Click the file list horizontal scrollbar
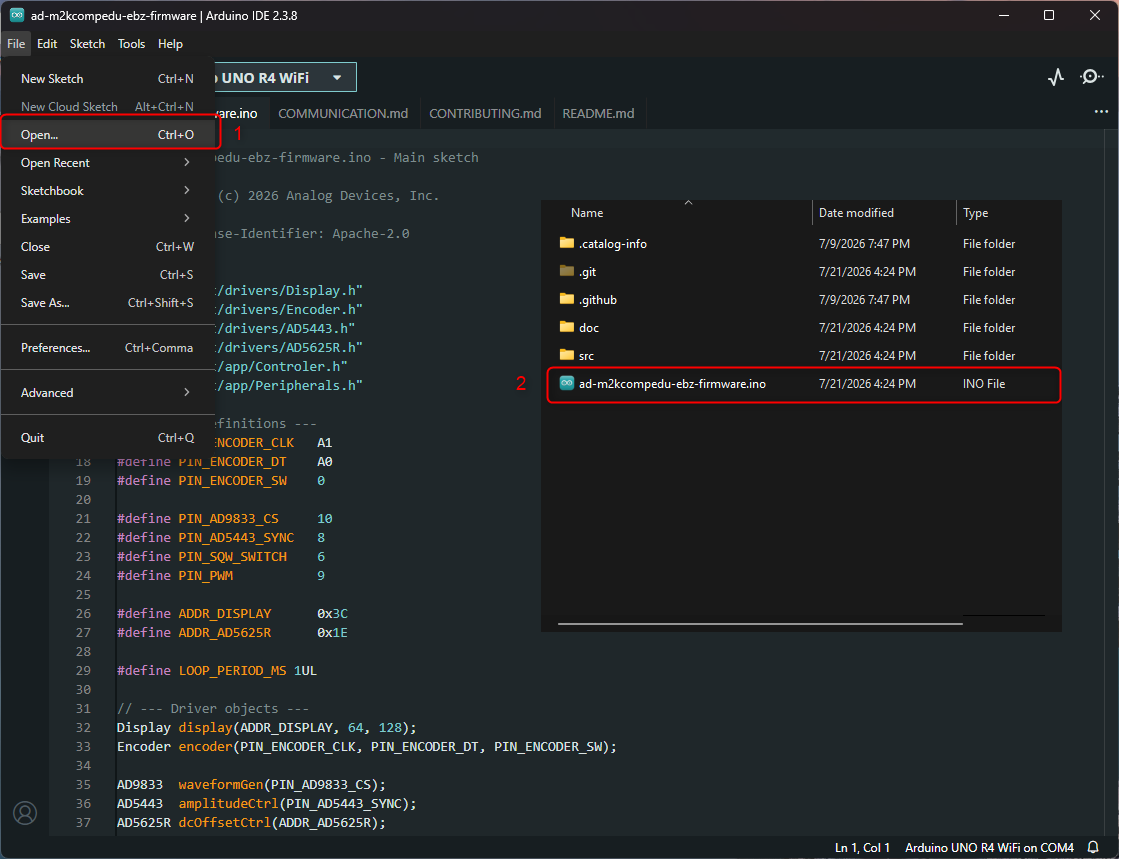 coord(760,623)
